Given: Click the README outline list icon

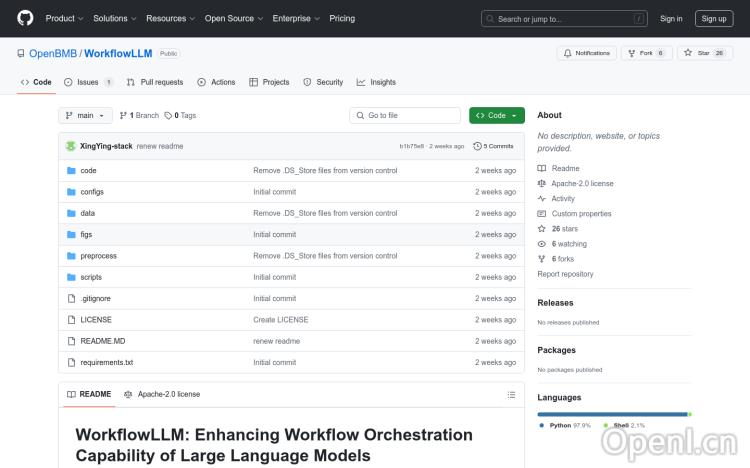Looking at the screenshot, I should (x=511, y=394).
